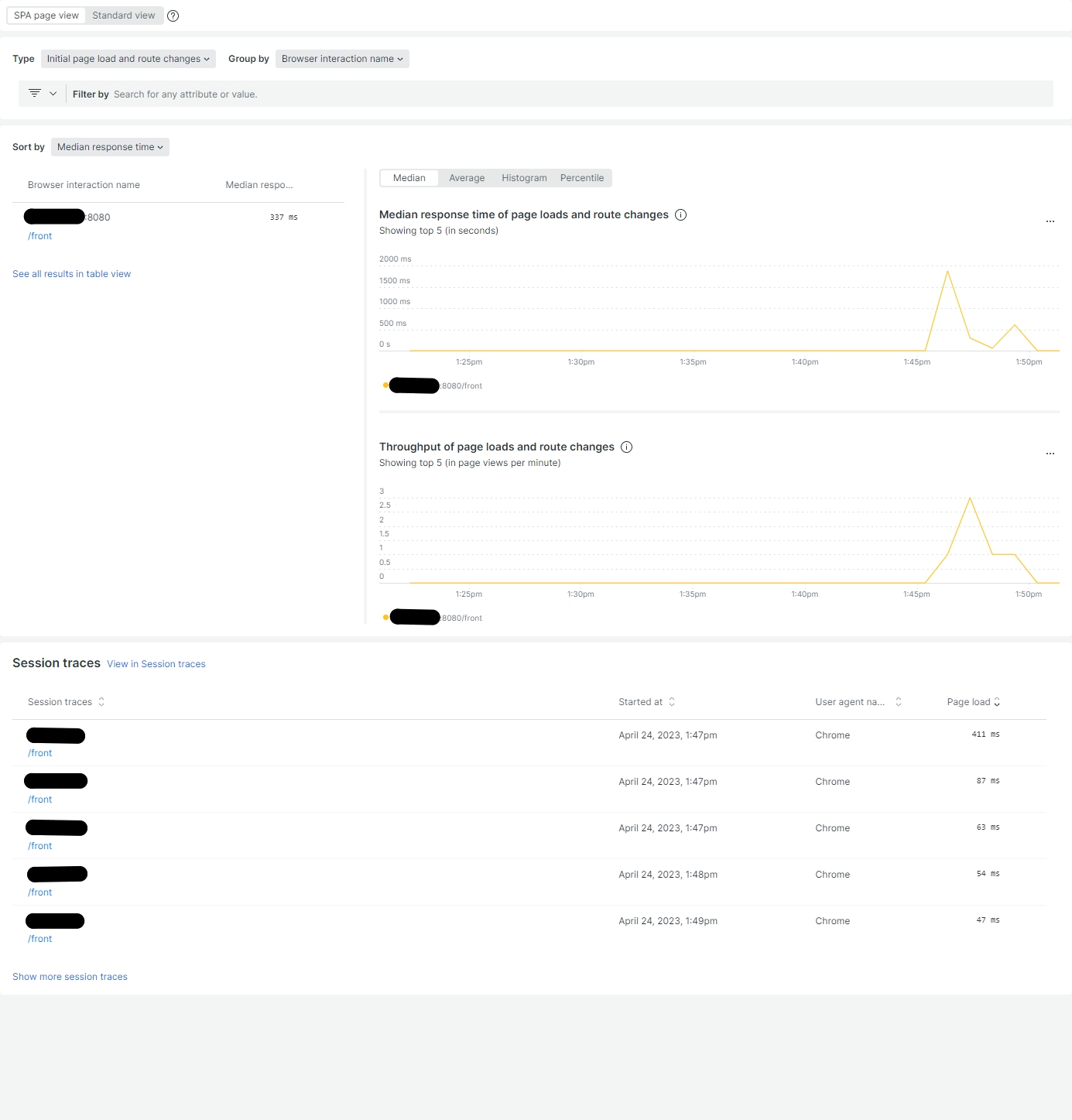
Task: Select the Histogram tab
Action: click(x=524, y=178)
